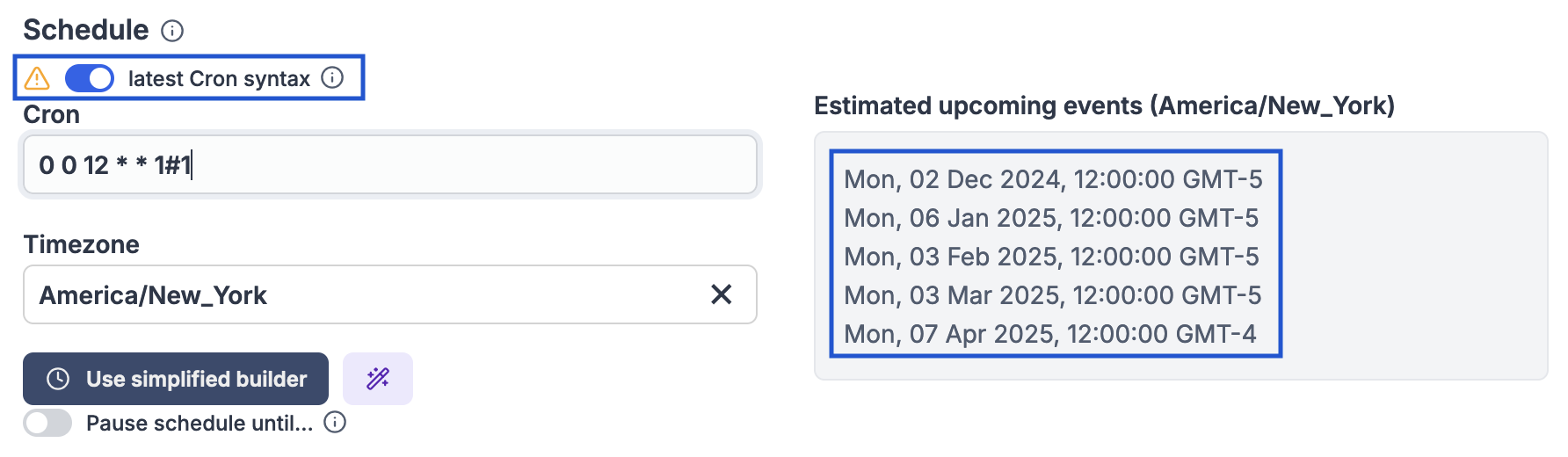Viewport: 1568px width, 457px height.
Task: Select the 07 Apr 2025 upcoming event
Action: click(x=1050, y=334)
